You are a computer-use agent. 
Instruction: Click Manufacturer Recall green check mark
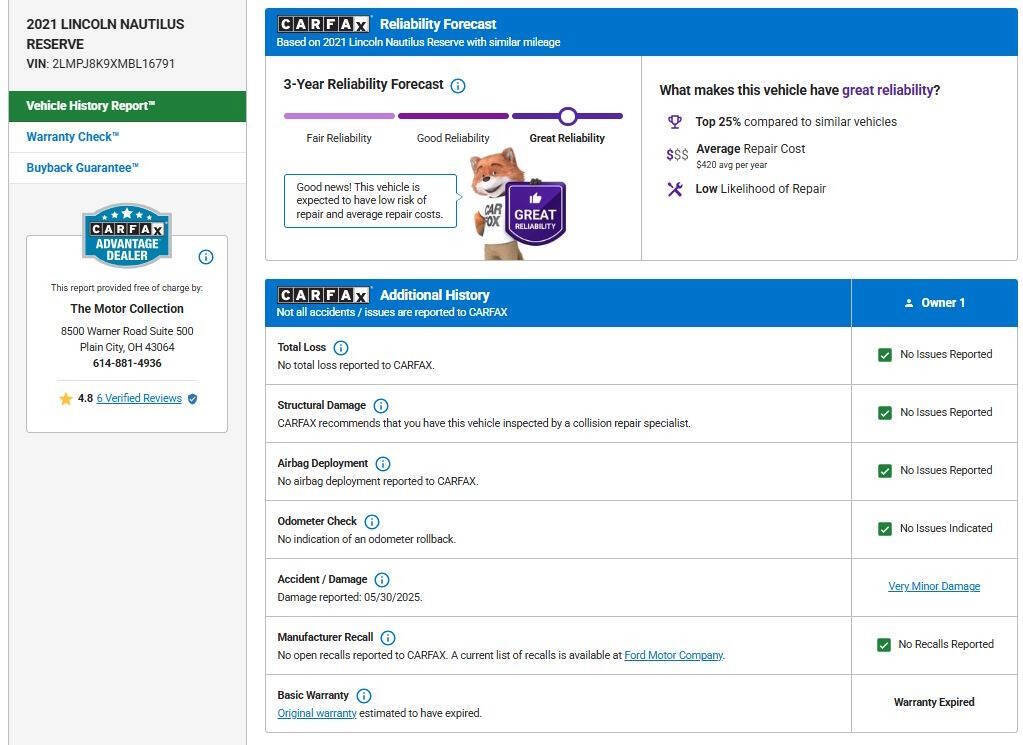pyautogui.click(x=883, y=645)
